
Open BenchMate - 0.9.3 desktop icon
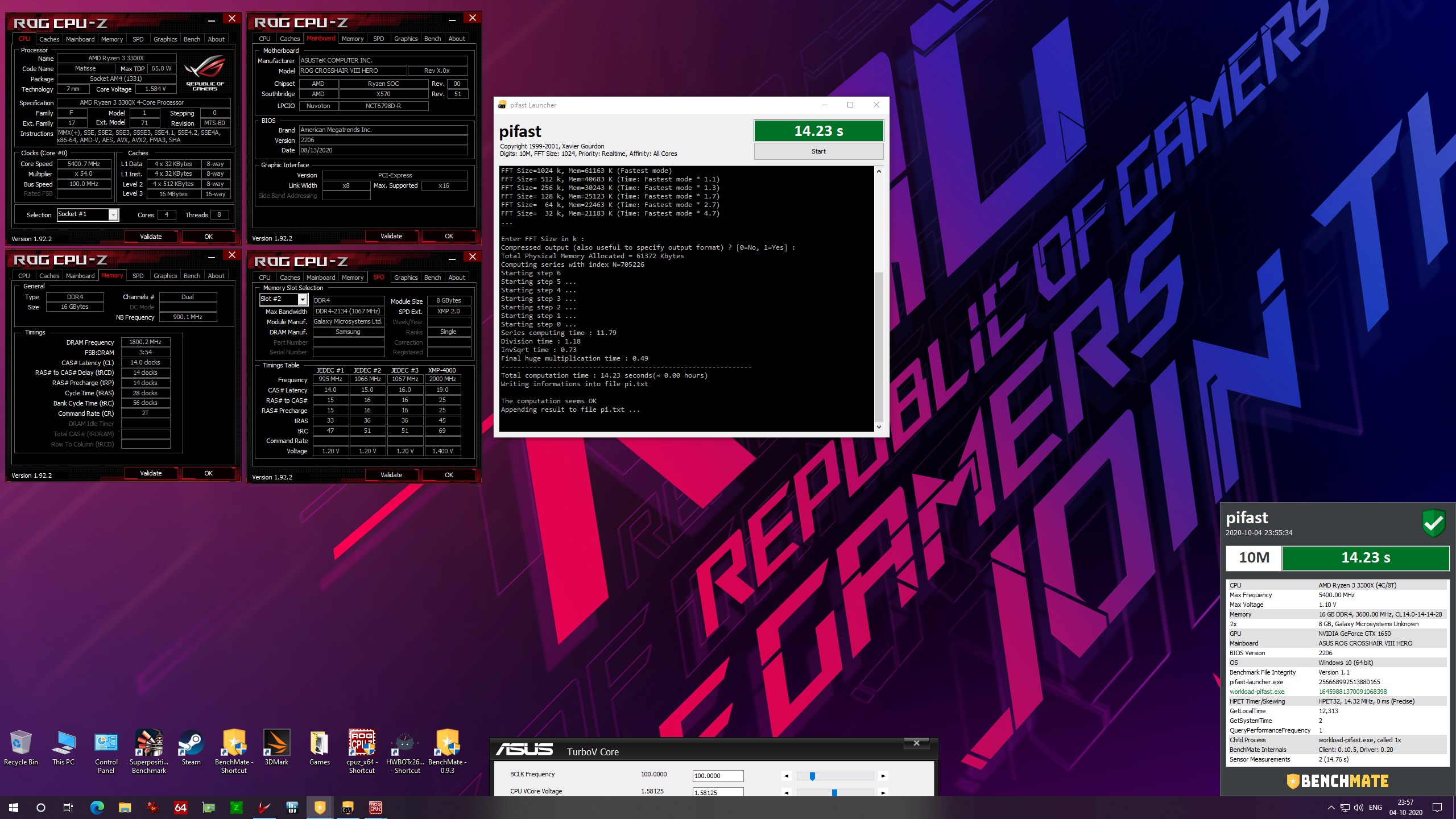(448, 752)
